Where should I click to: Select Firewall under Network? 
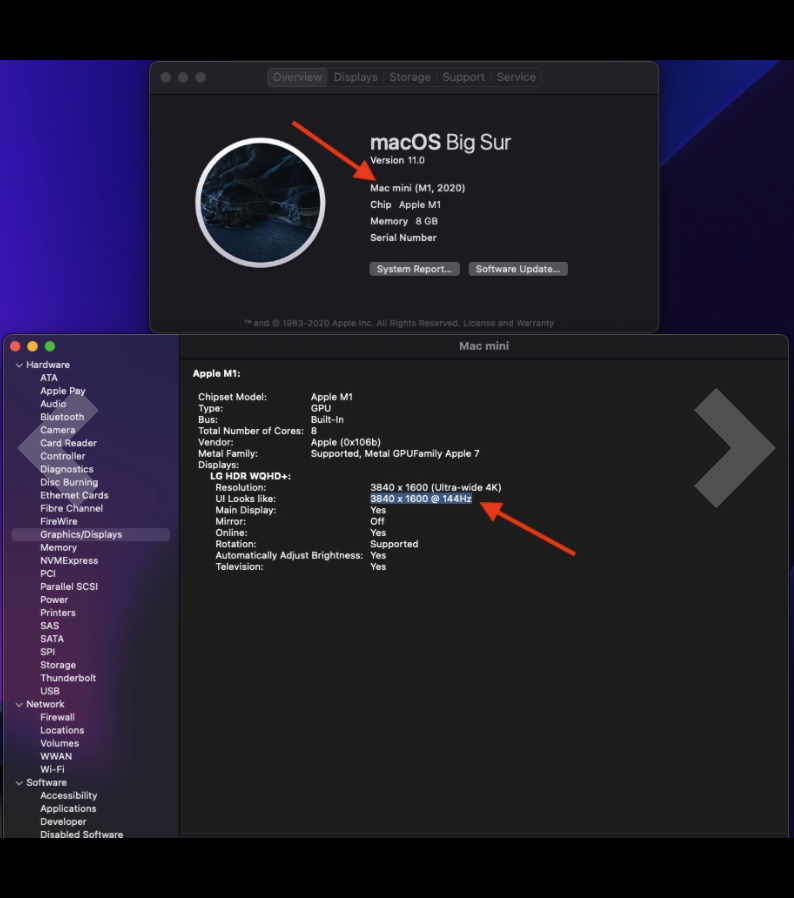pos(57,718)
